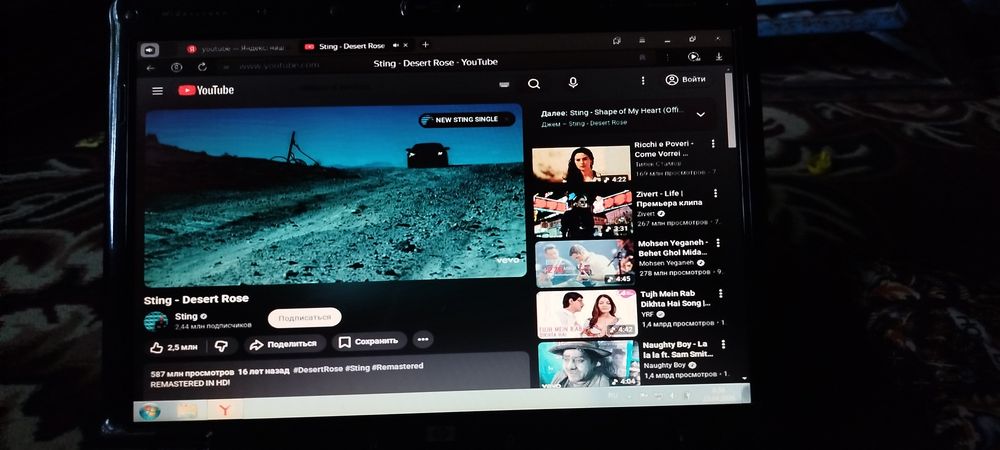Mute the Sting - Desert Rose tab speaker
The width and height of the screenshot is (1000, 450).
(395, 45)
